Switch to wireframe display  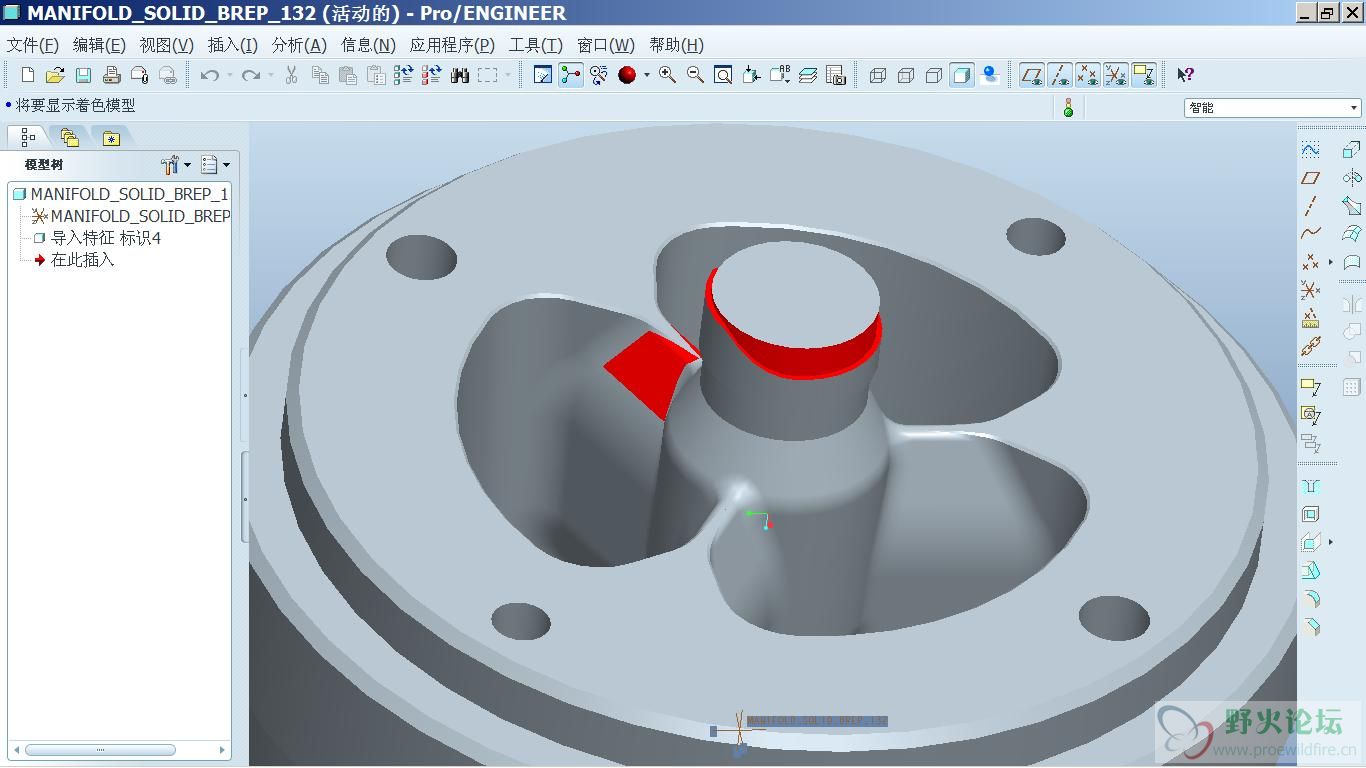[878, 75]
